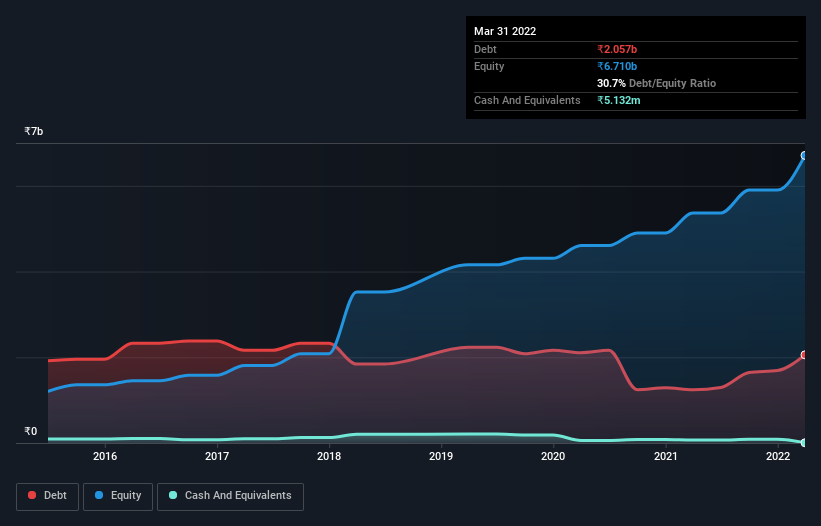Viewport: 821px width, 526px height.
Task: Click the 2022 x-axis label
Action: coord(778,456)
